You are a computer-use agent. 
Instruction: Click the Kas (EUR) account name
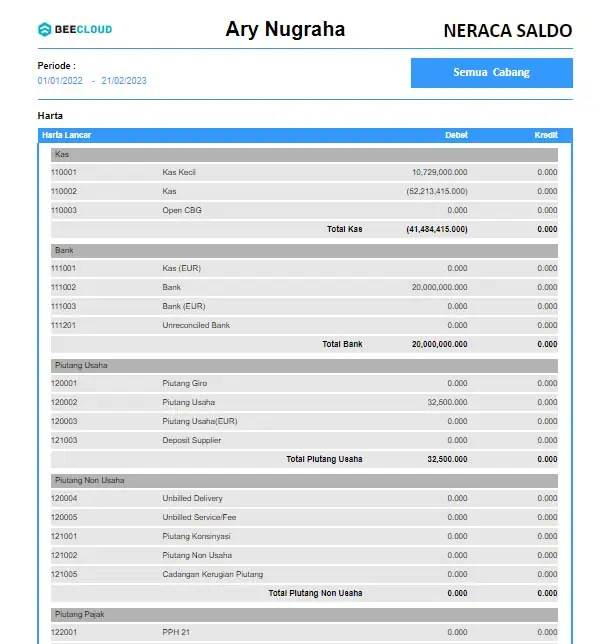click(182, 268)
